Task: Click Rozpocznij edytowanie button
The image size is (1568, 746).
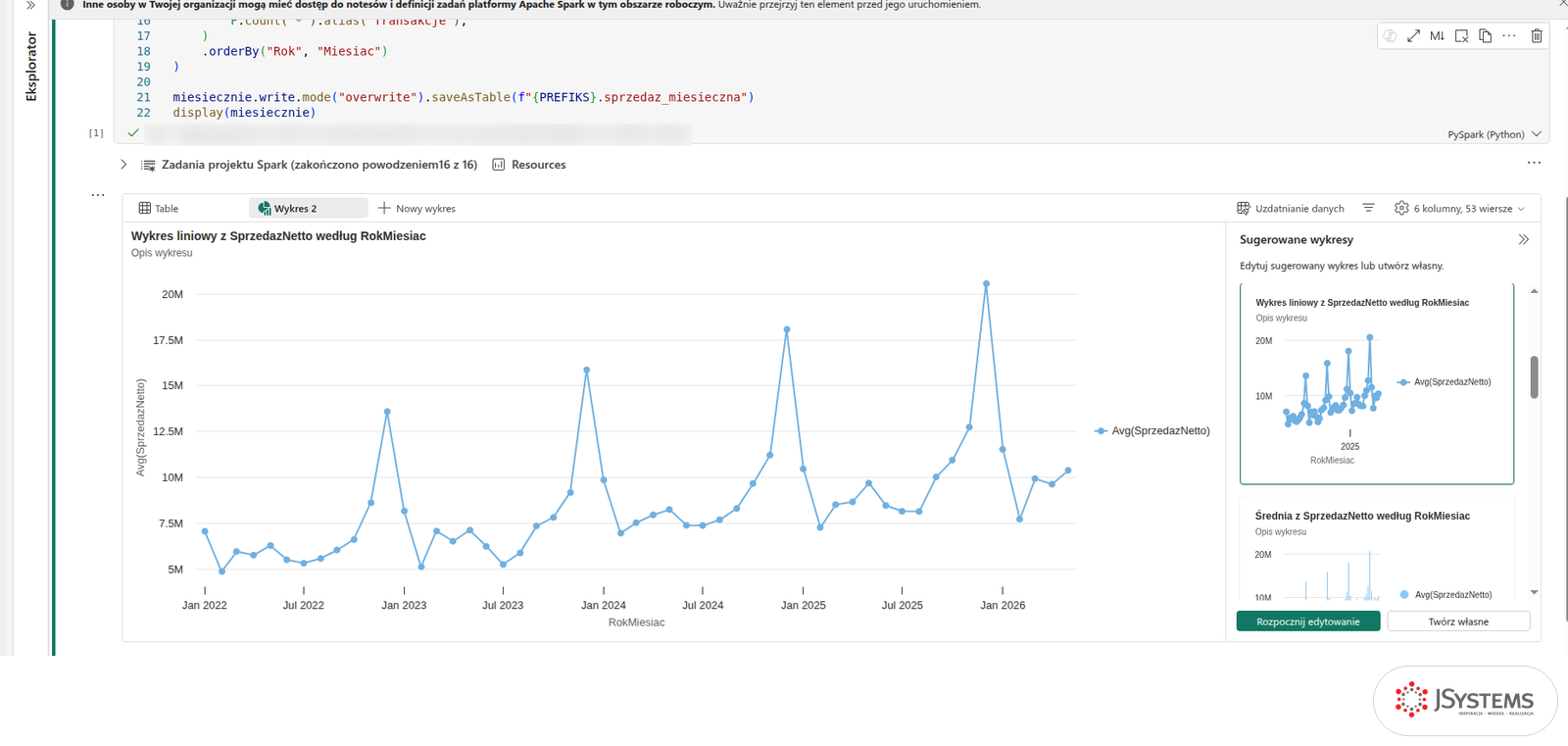Action: (1308, 622)
